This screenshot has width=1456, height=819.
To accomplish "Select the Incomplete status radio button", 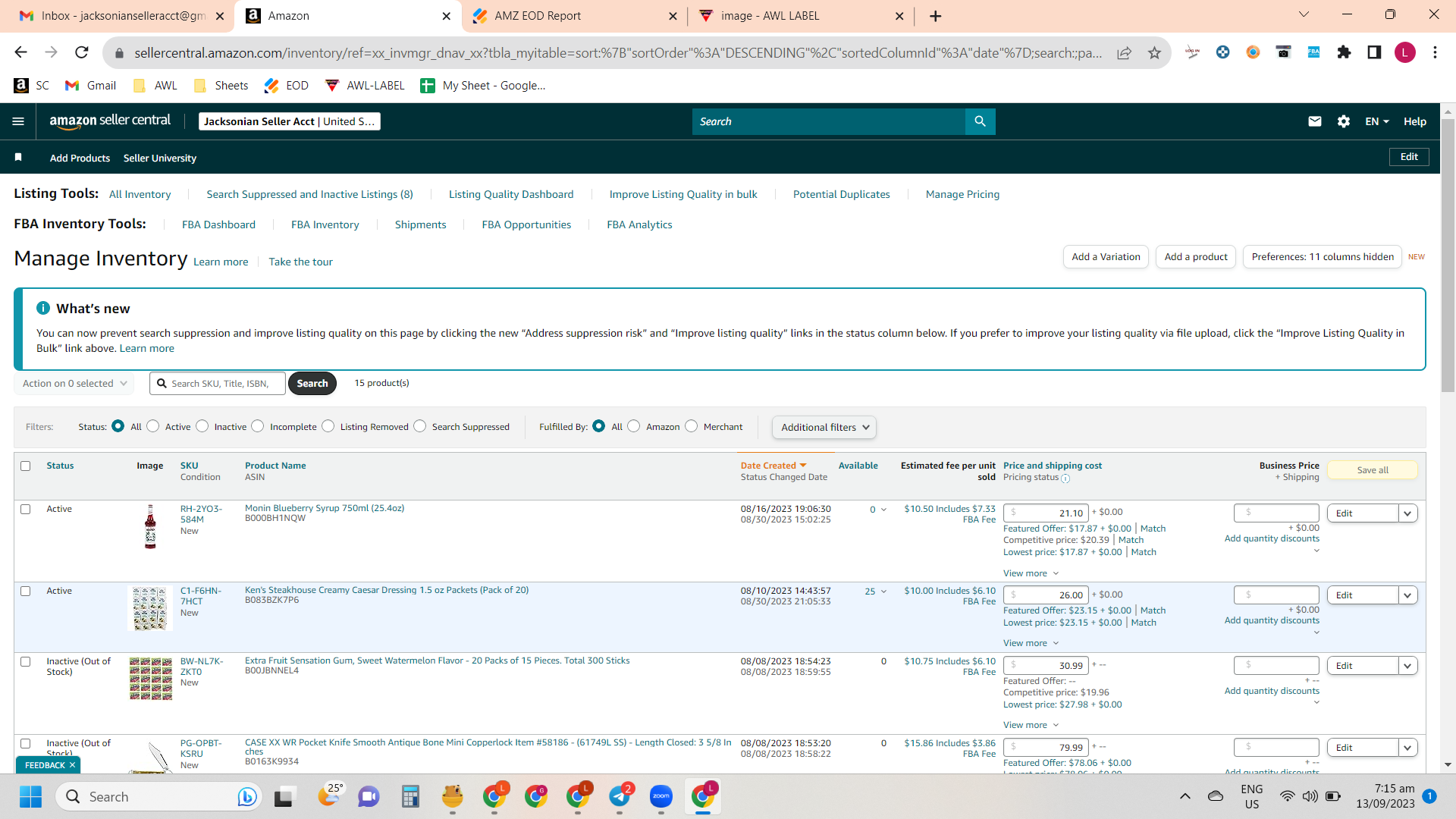I will tap(258, 426).
